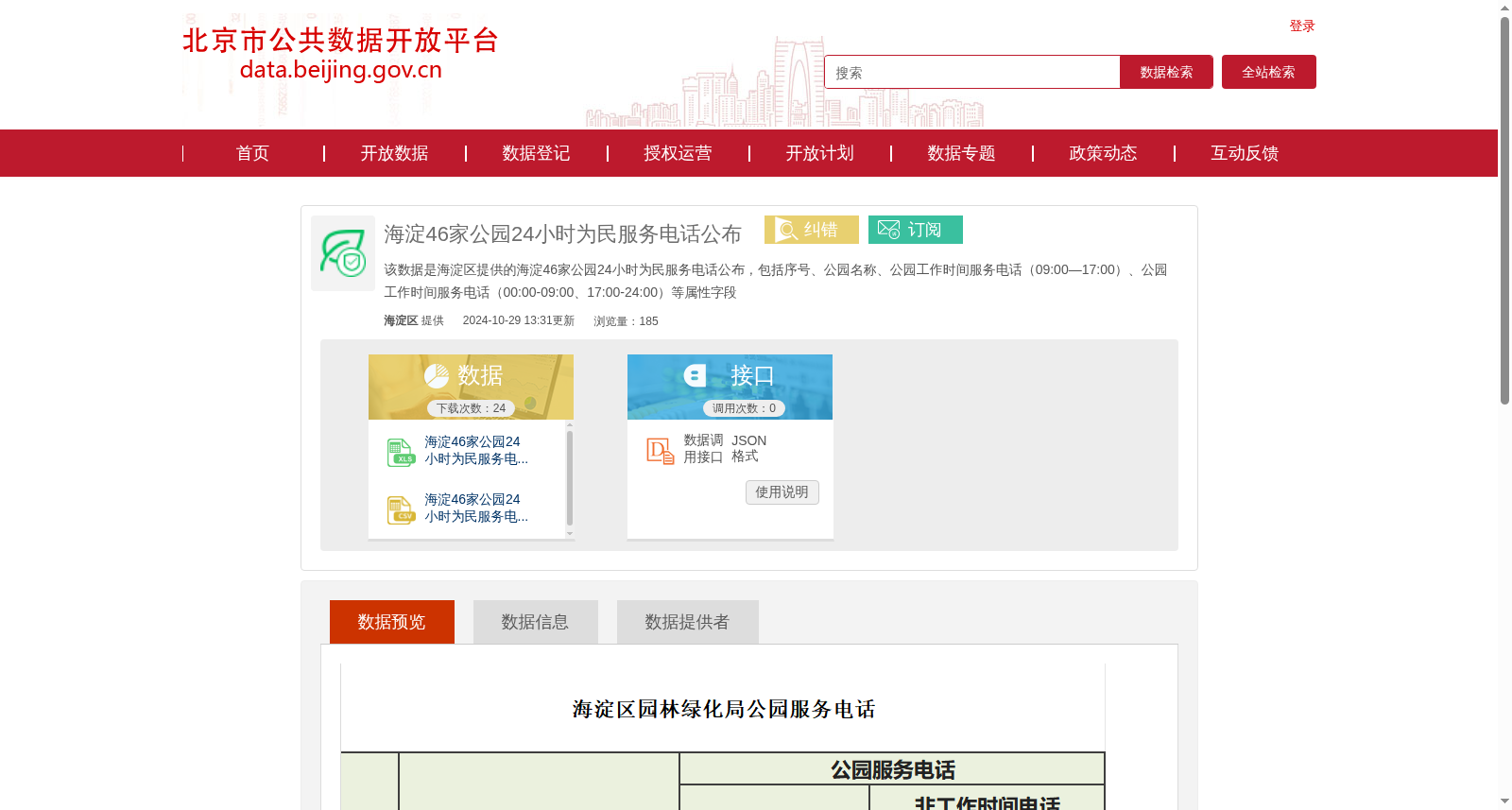Switch to the 数据信息 tab
Viewport: 1512px width, 810px height.
click(536, 622)
